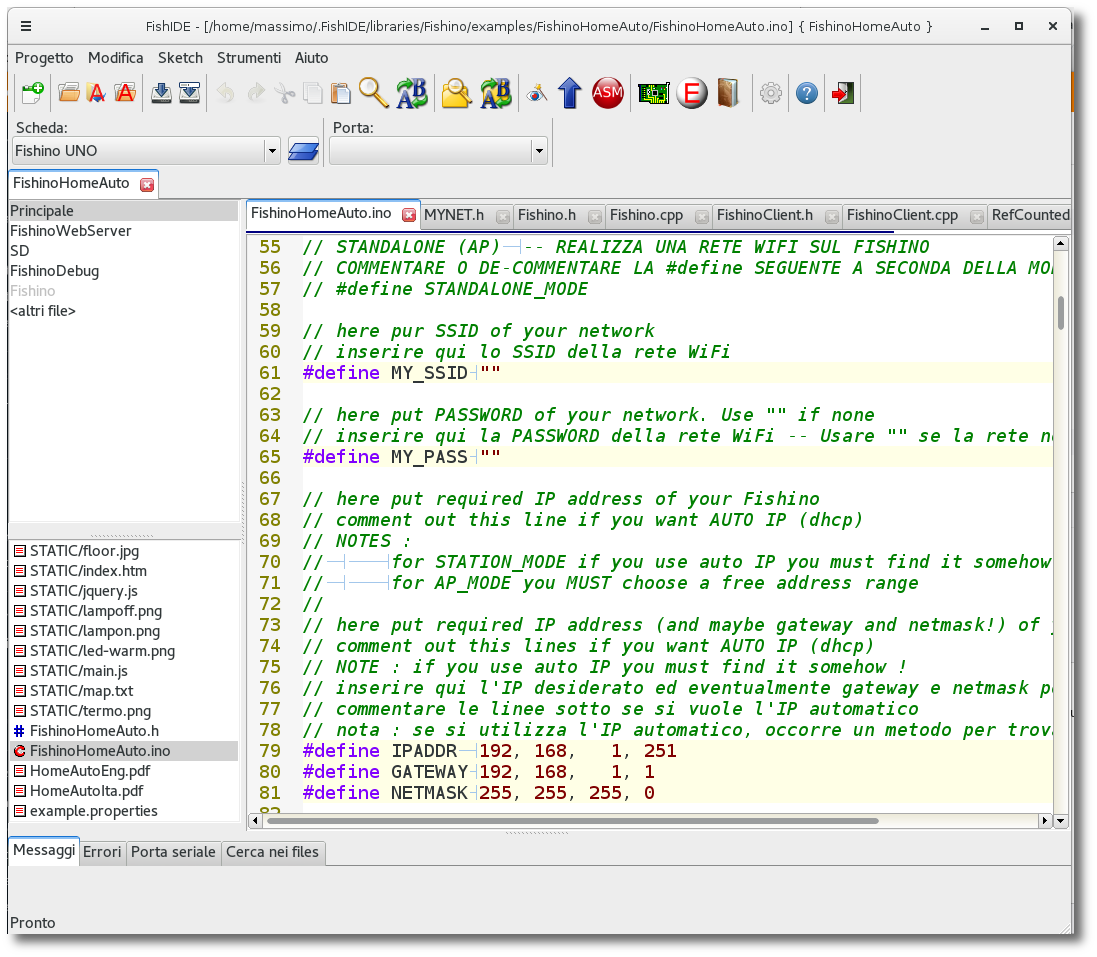The image size is (1097, 957).
Task: Click the blue stacked layers icon beside Scheda
Action: pyautogui.click(x=302, y=151)
